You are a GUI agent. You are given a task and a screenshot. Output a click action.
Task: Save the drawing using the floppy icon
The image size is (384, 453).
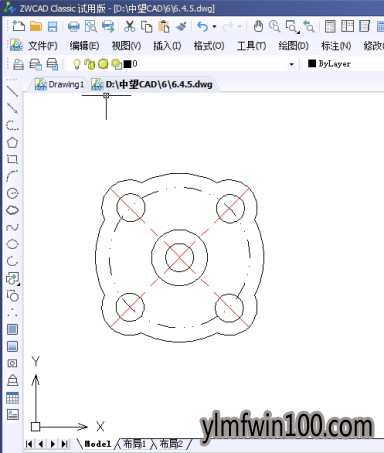click(53, 27)
